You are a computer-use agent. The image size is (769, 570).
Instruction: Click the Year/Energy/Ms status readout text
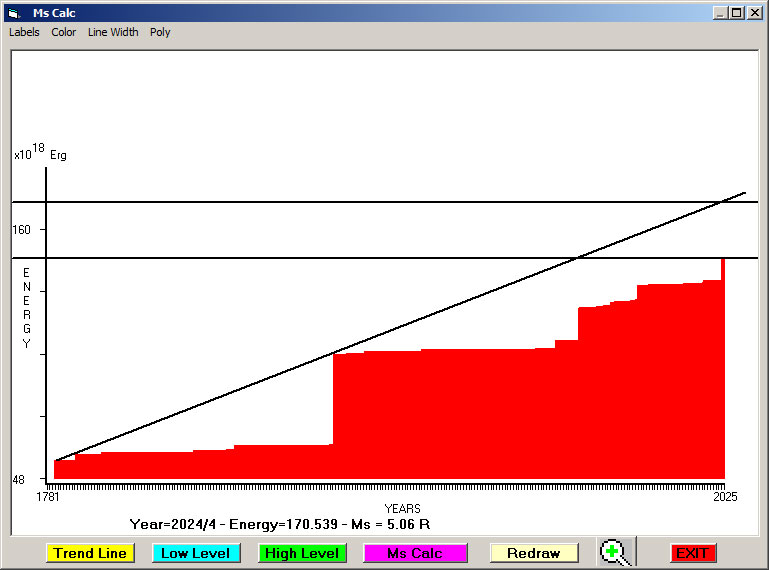pyautogui.click(x=280, y=524)
